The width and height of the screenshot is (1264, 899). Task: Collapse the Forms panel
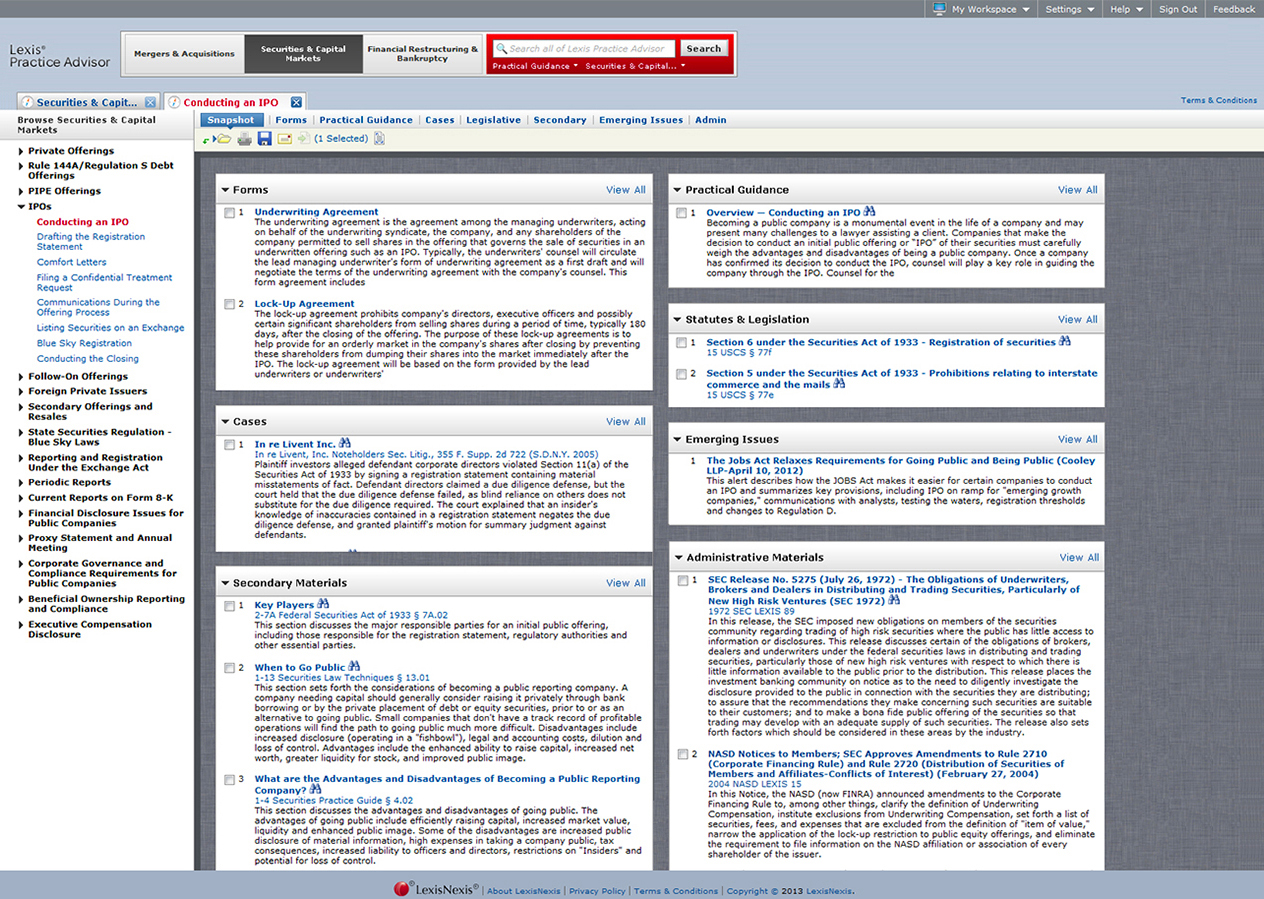225,190
